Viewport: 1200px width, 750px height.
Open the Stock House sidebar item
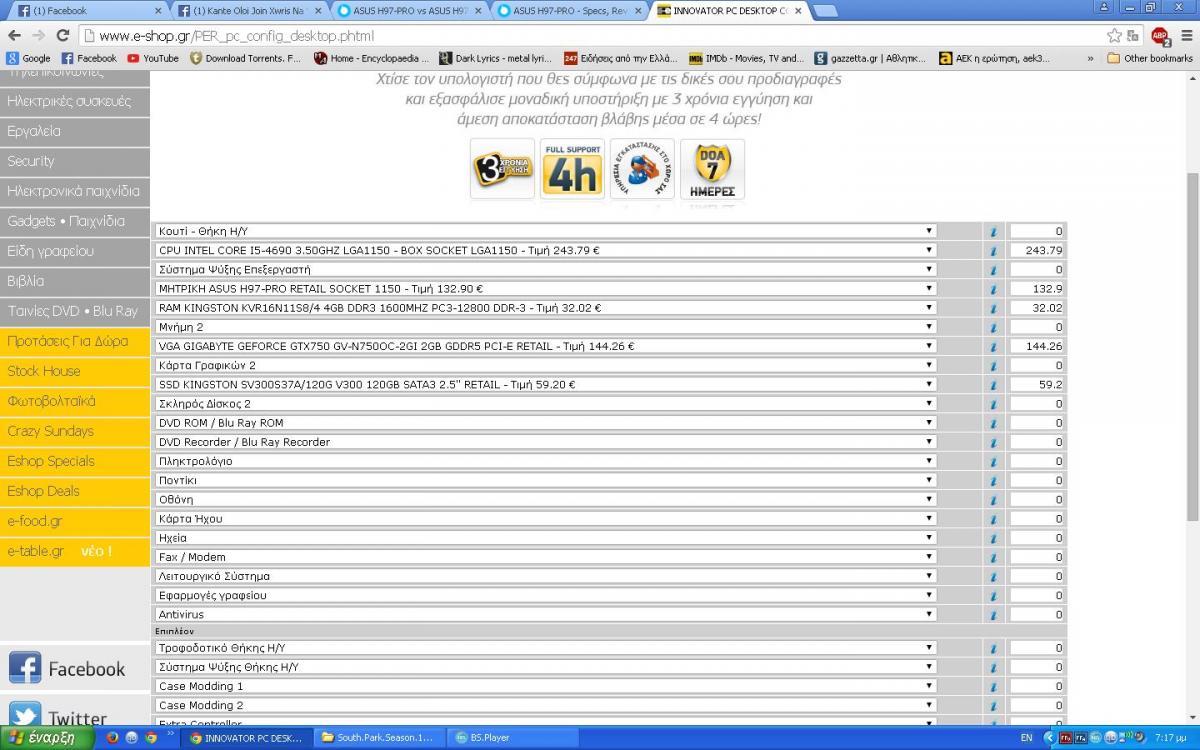pos(74,371)
